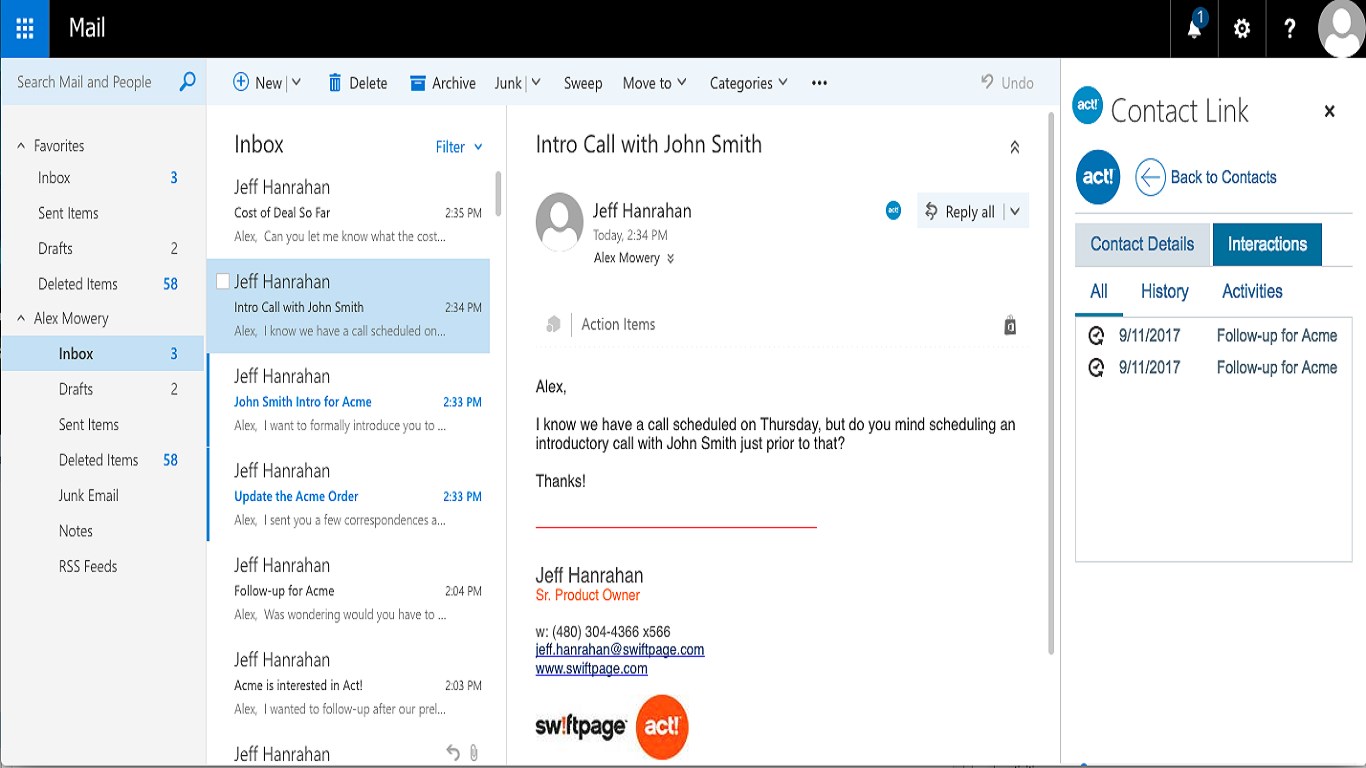1366x768 pixels.
Task: Click the Act! logo in Contact Link title
Action: click(1087, 105)
